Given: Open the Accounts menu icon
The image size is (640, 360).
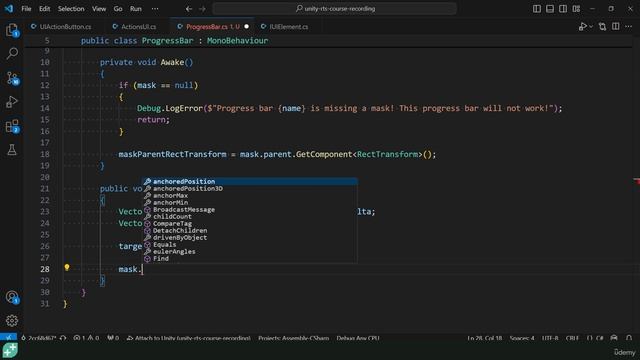Looking at the screenshot, I should [x=12, y=297].
